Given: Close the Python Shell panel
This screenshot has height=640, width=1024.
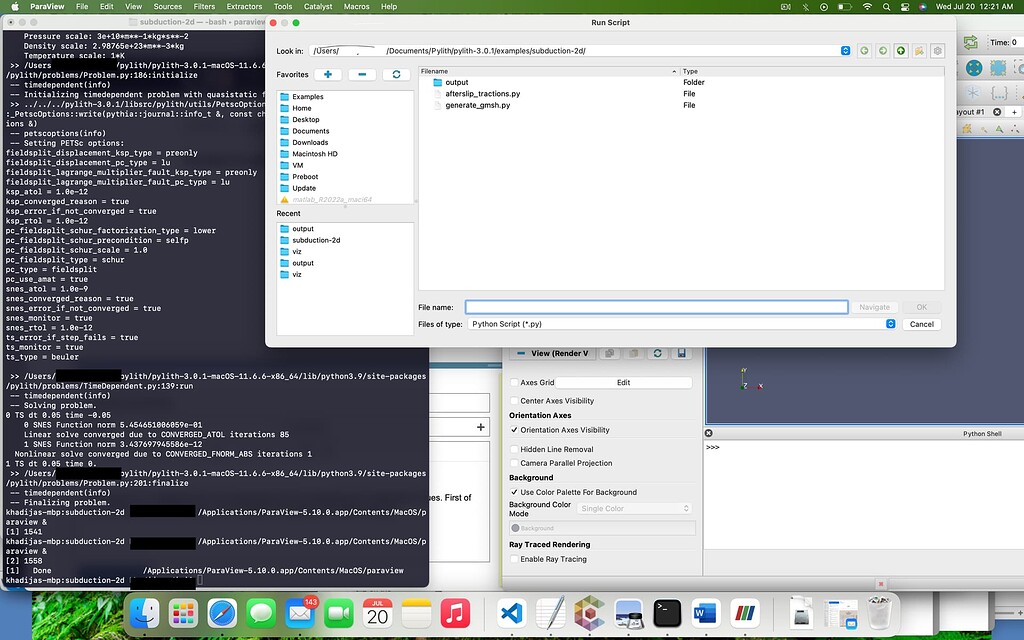Looking at the screenshot, I should pos(709,433).
